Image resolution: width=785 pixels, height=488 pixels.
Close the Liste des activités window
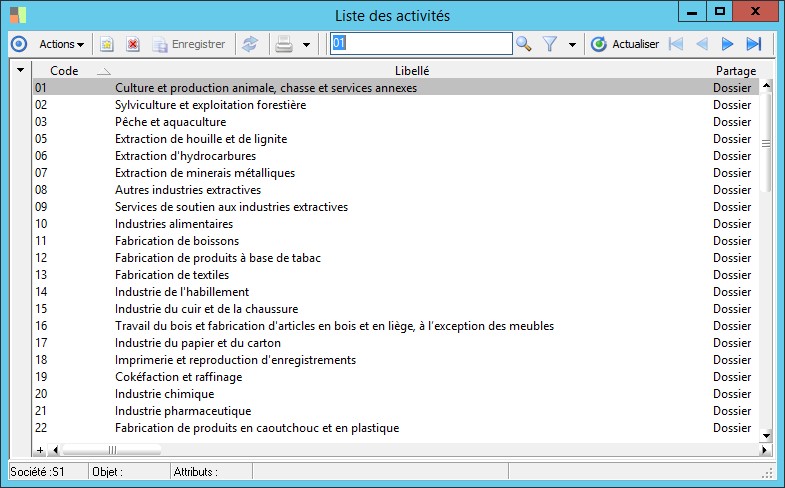pos(756,11)
